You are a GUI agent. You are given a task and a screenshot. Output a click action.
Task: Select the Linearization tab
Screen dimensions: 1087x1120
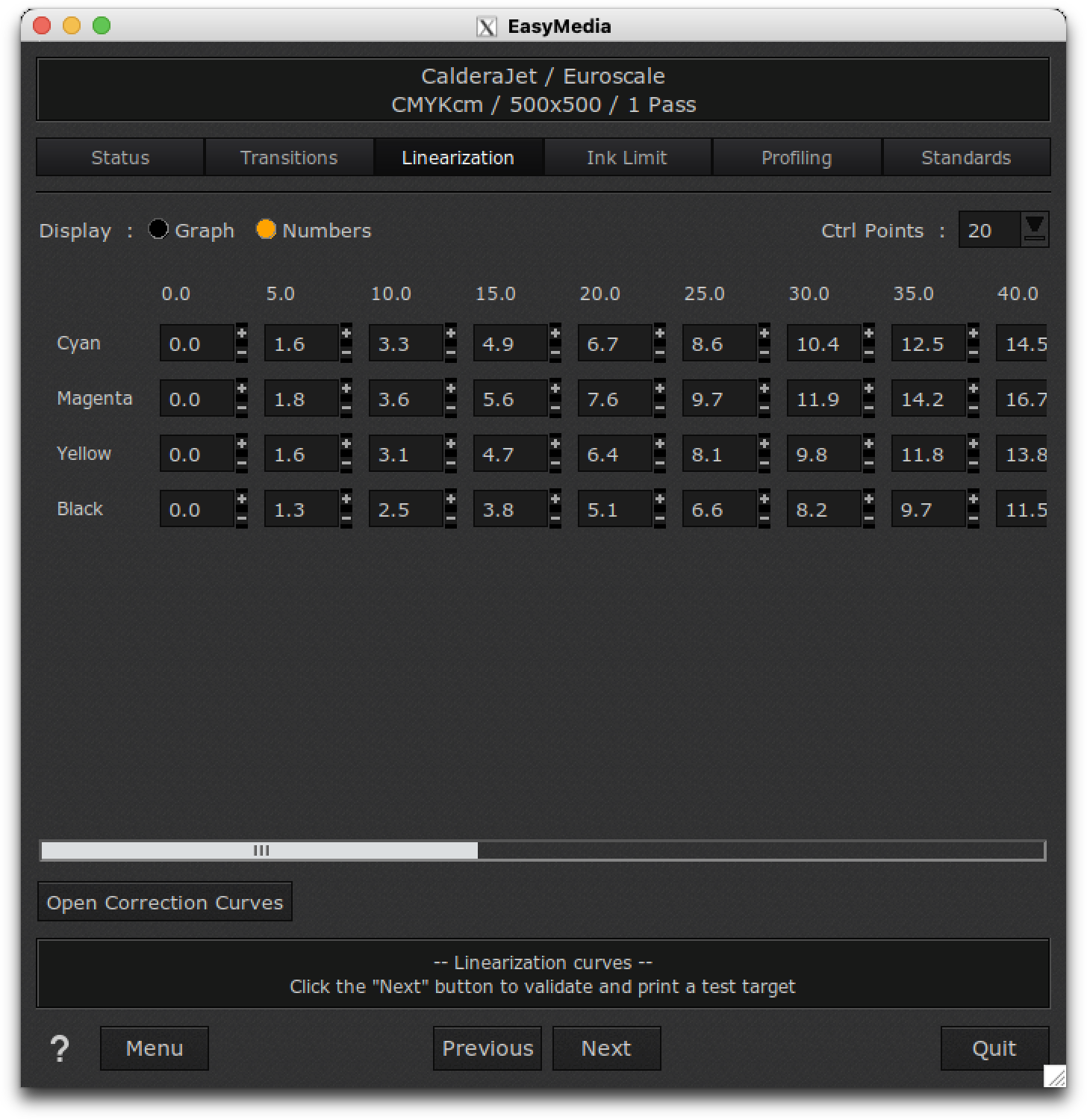458,158
